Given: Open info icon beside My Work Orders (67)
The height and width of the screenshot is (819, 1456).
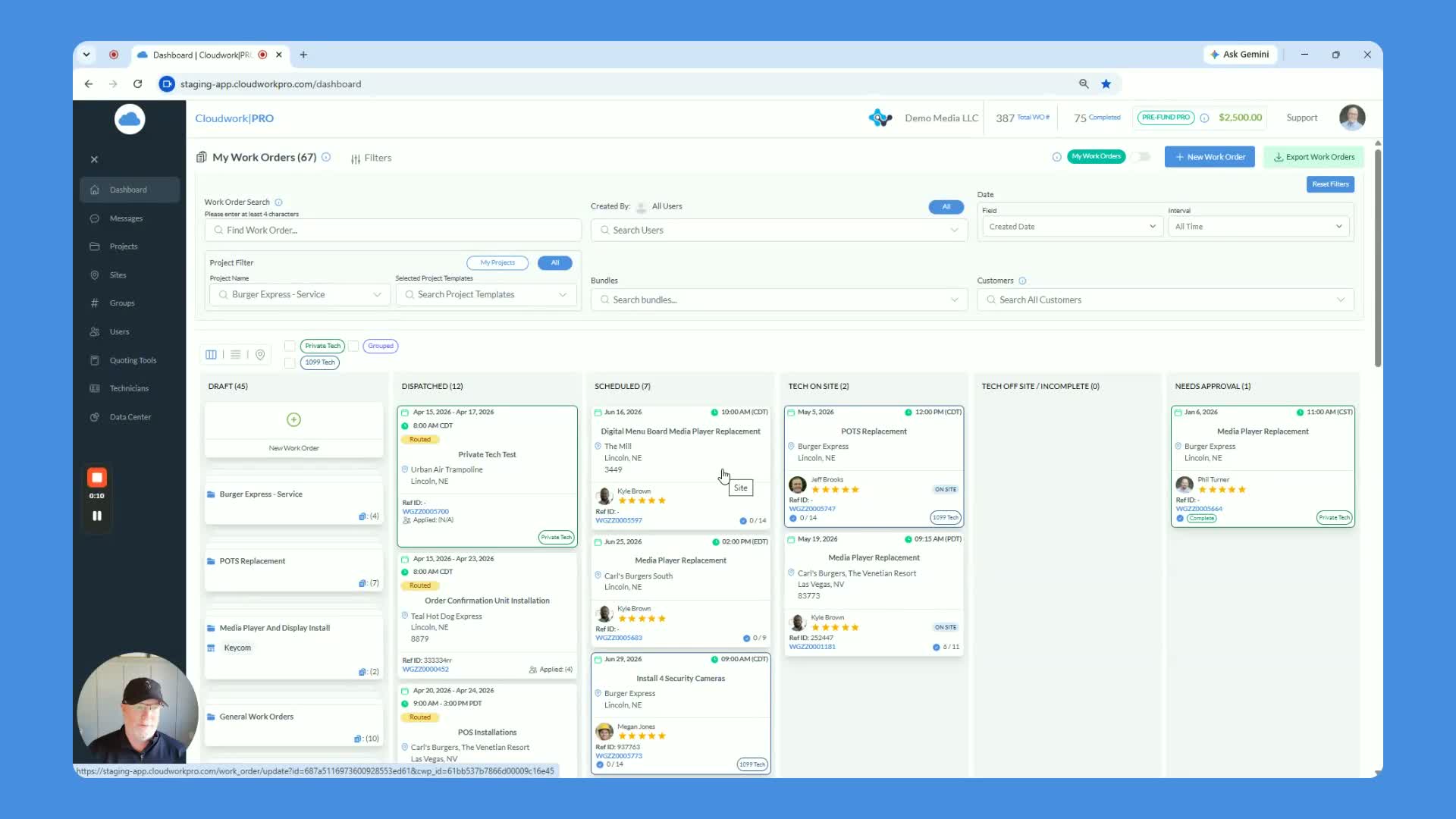Looking at the screenshot, I should coord(326,157).
